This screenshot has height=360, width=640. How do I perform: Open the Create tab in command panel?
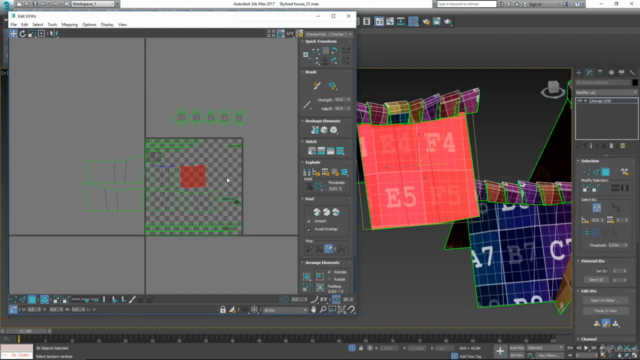(x=579, y=73)
